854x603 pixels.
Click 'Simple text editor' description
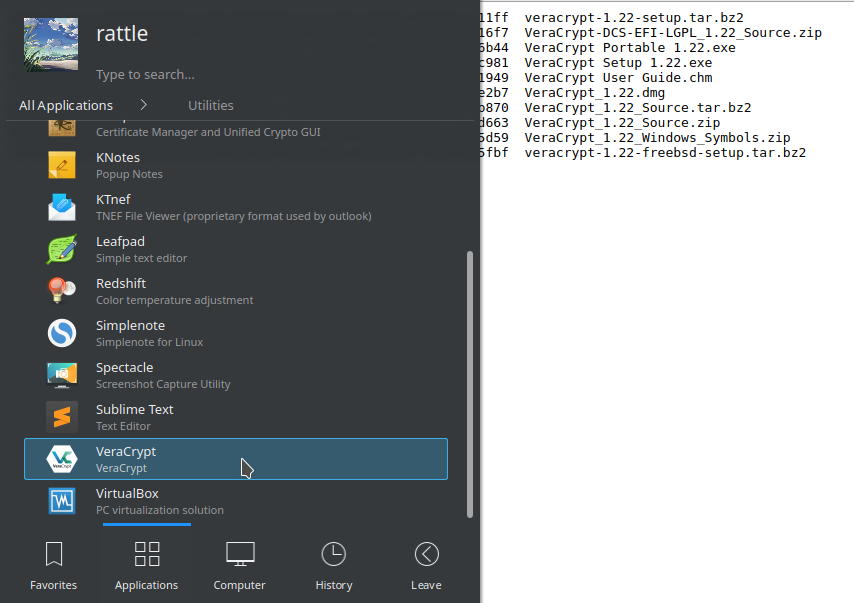pyautogui.click(x=142, y=258)
